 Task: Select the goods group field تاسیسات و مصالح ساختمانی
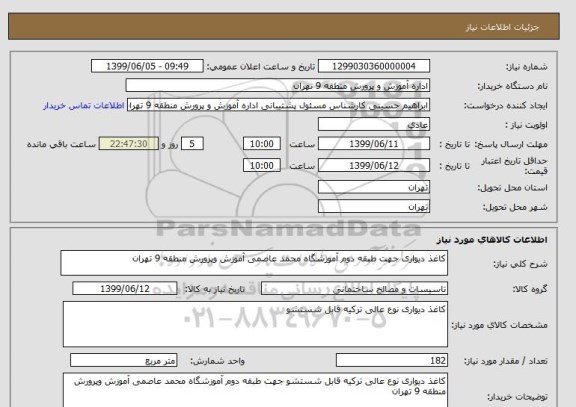coord(354,289)
